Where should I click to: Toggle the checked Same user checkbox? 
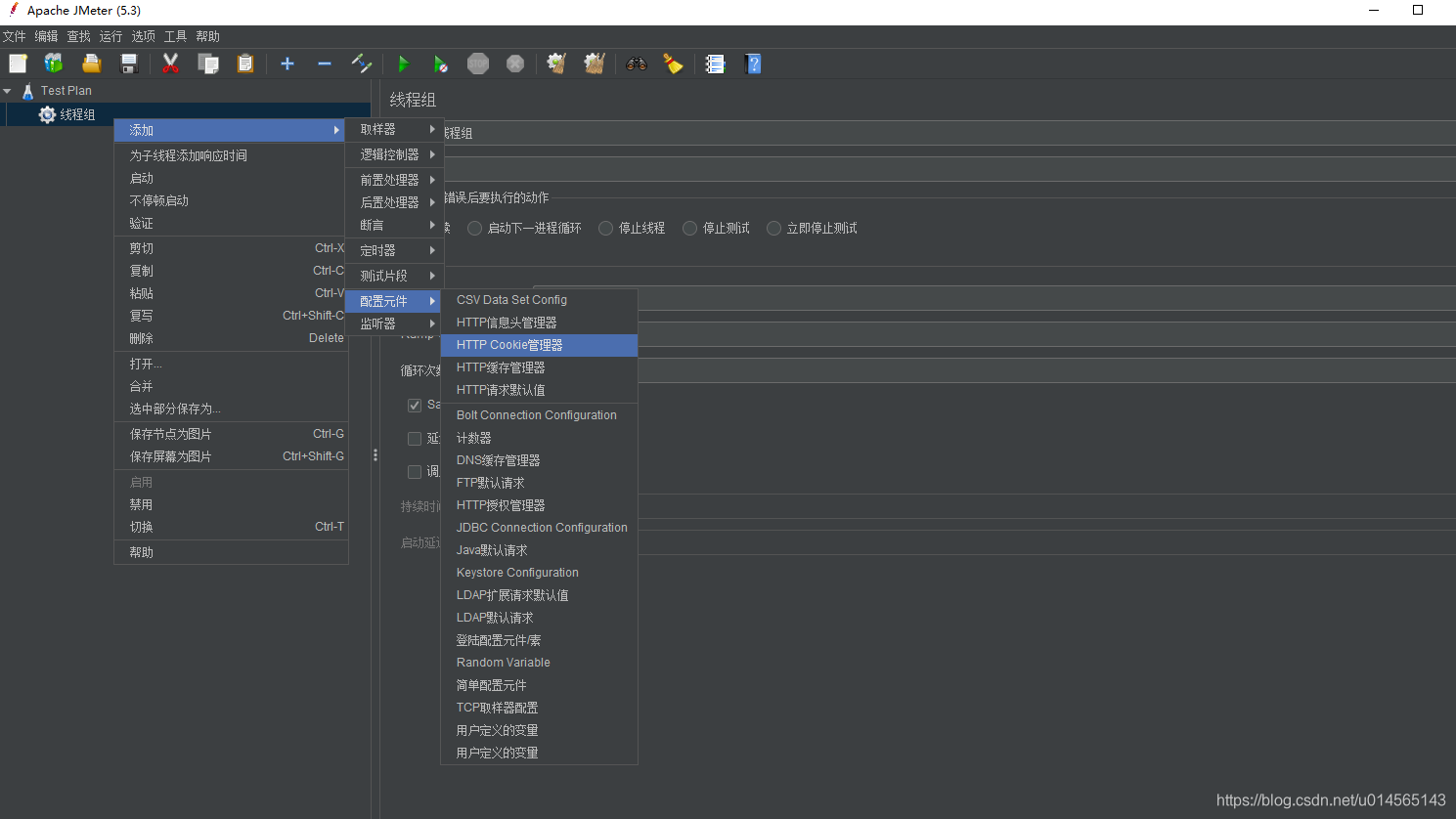point(415,405)
